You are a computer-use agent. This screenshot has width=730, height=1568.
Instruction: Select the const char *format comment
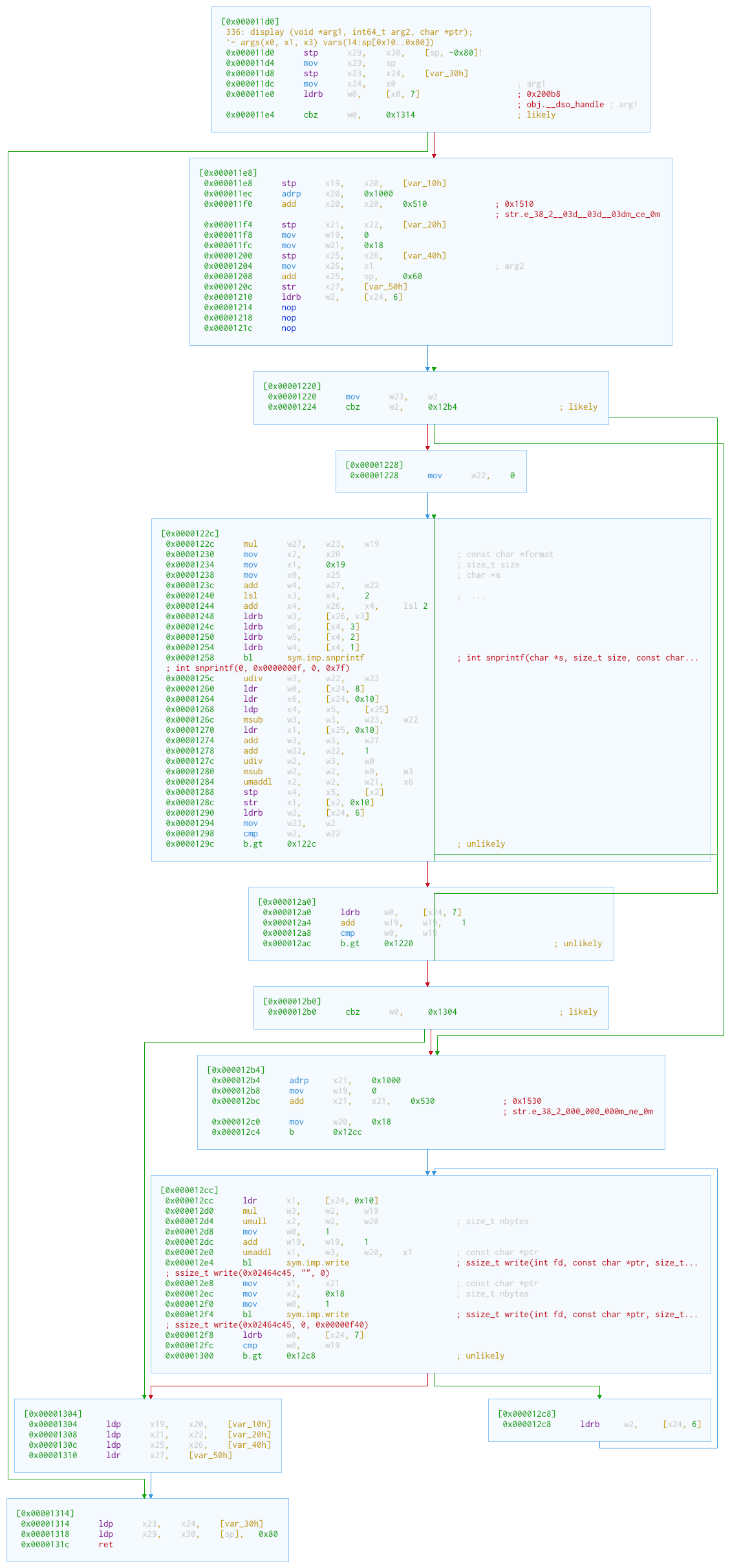506,554
